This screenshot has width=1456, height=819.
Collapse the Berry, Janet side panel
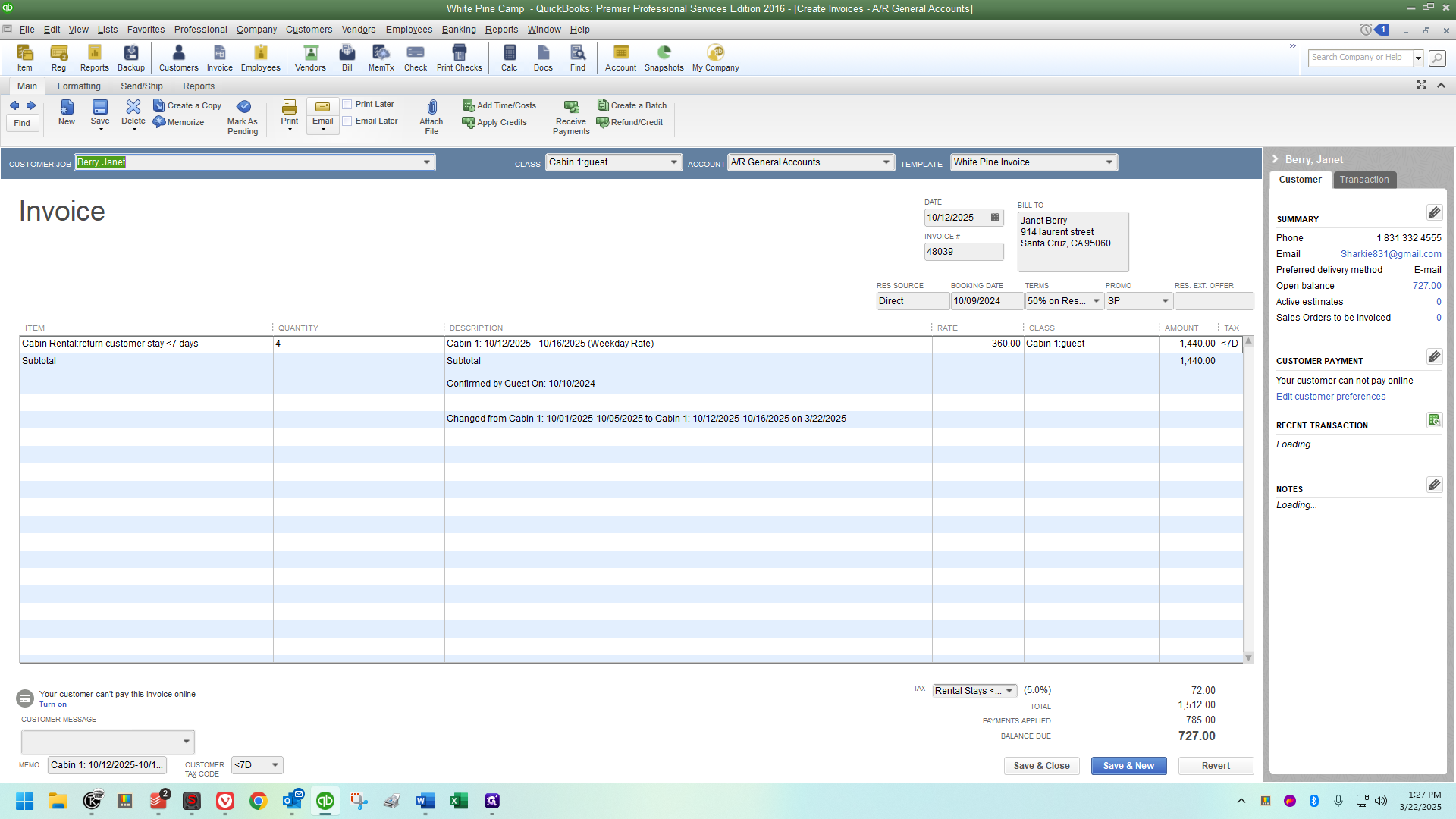click(x=1276, y=159)
